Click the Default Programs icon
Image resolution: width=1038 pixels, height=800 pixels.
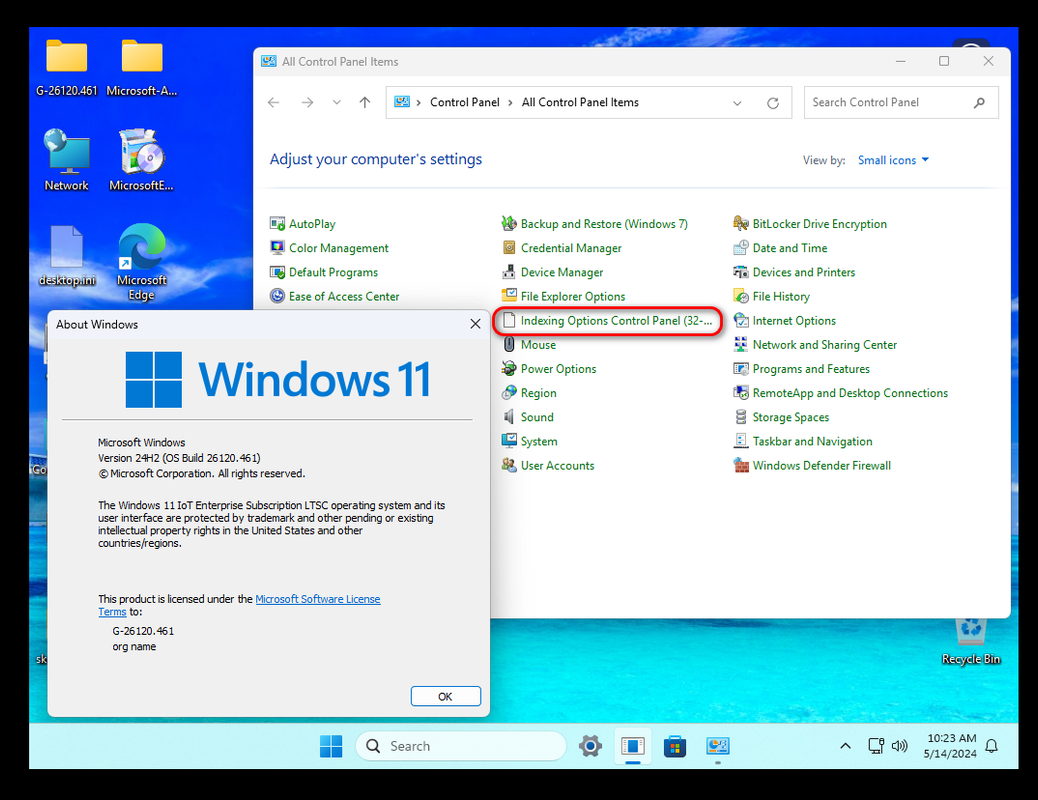[277, 272]
